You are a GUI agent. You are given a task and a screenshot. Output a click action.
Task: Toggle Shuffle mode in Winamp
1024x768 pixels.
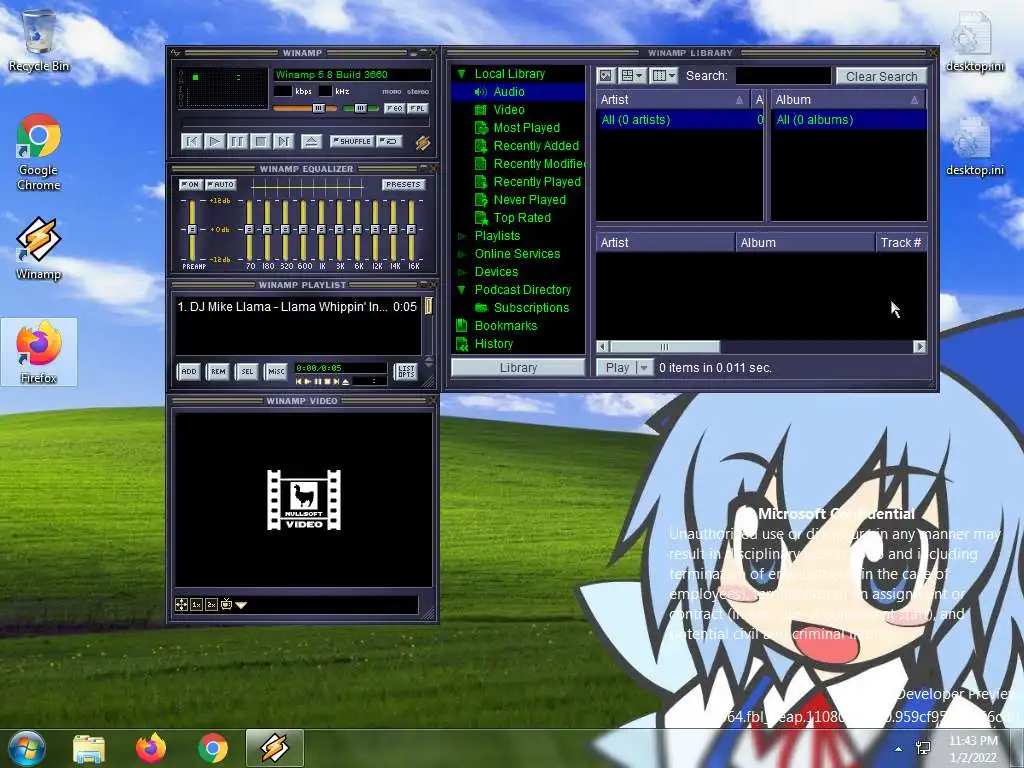[x=352, y=141]
